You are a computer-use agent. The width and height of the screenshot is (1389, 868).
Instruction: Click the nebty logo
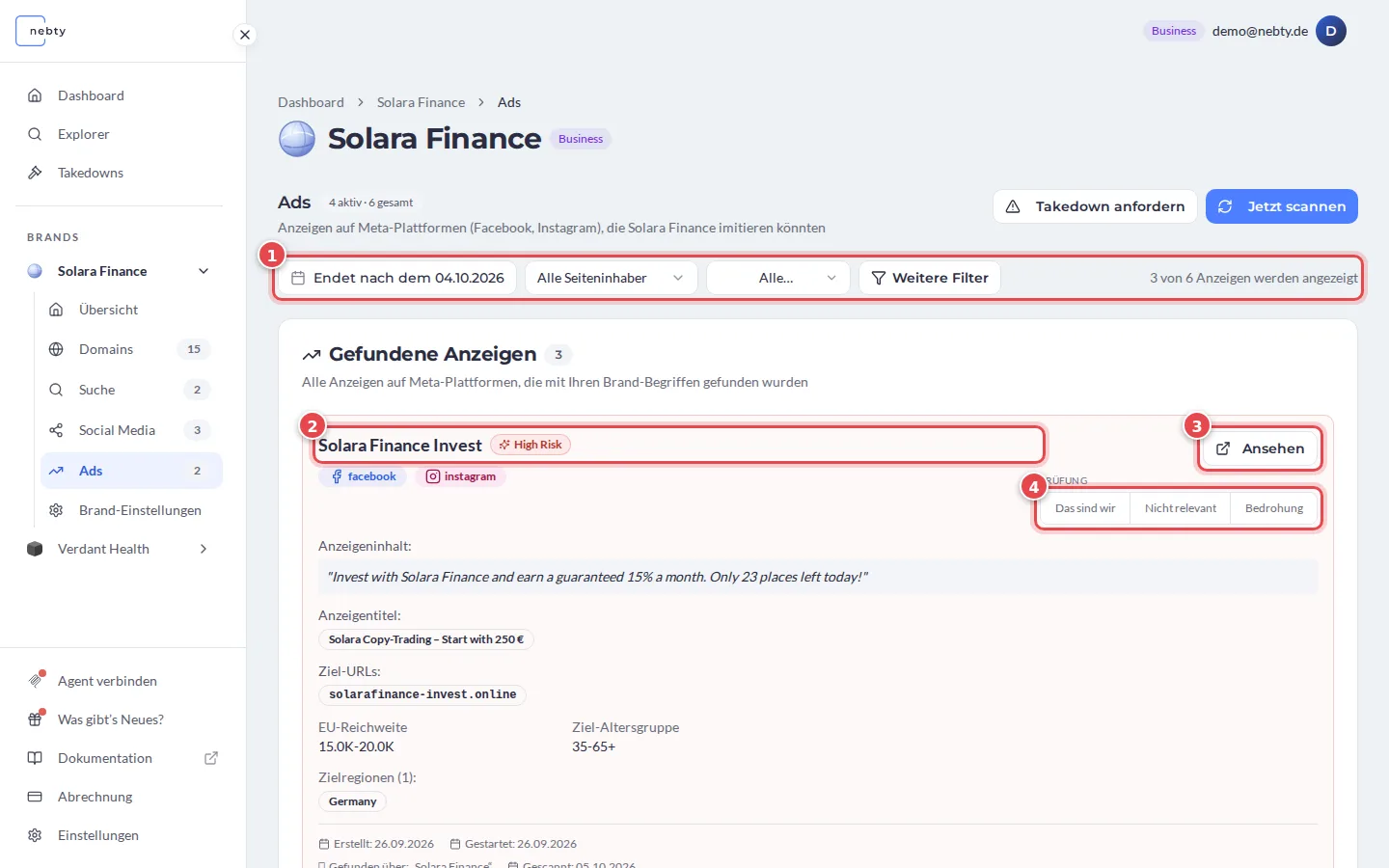(41, 31)
